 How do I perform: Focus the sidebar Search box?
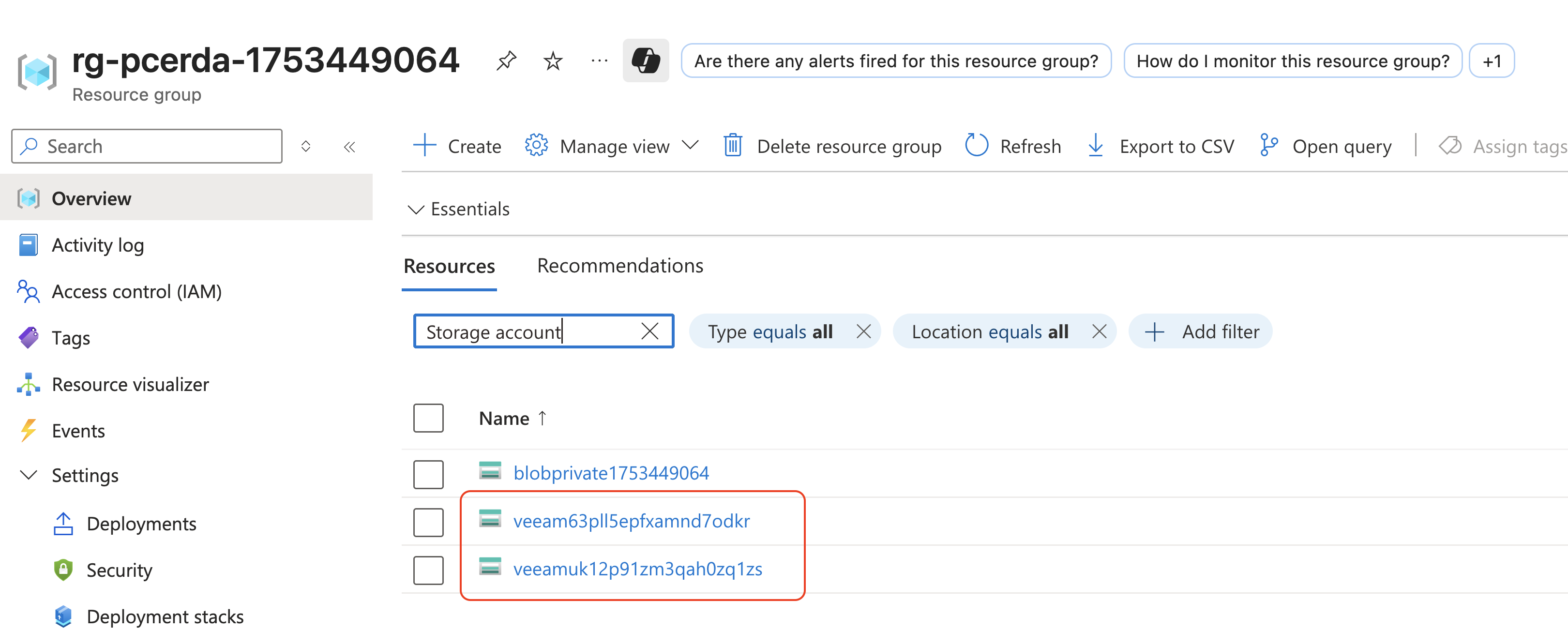[147, 146]
